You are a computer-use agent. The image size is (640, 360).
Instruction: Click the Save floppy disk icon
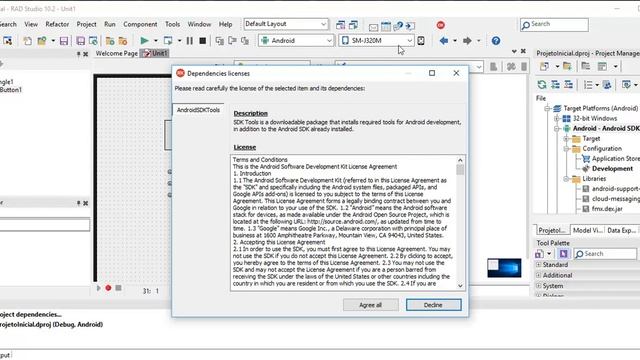(x=64, y=40)
